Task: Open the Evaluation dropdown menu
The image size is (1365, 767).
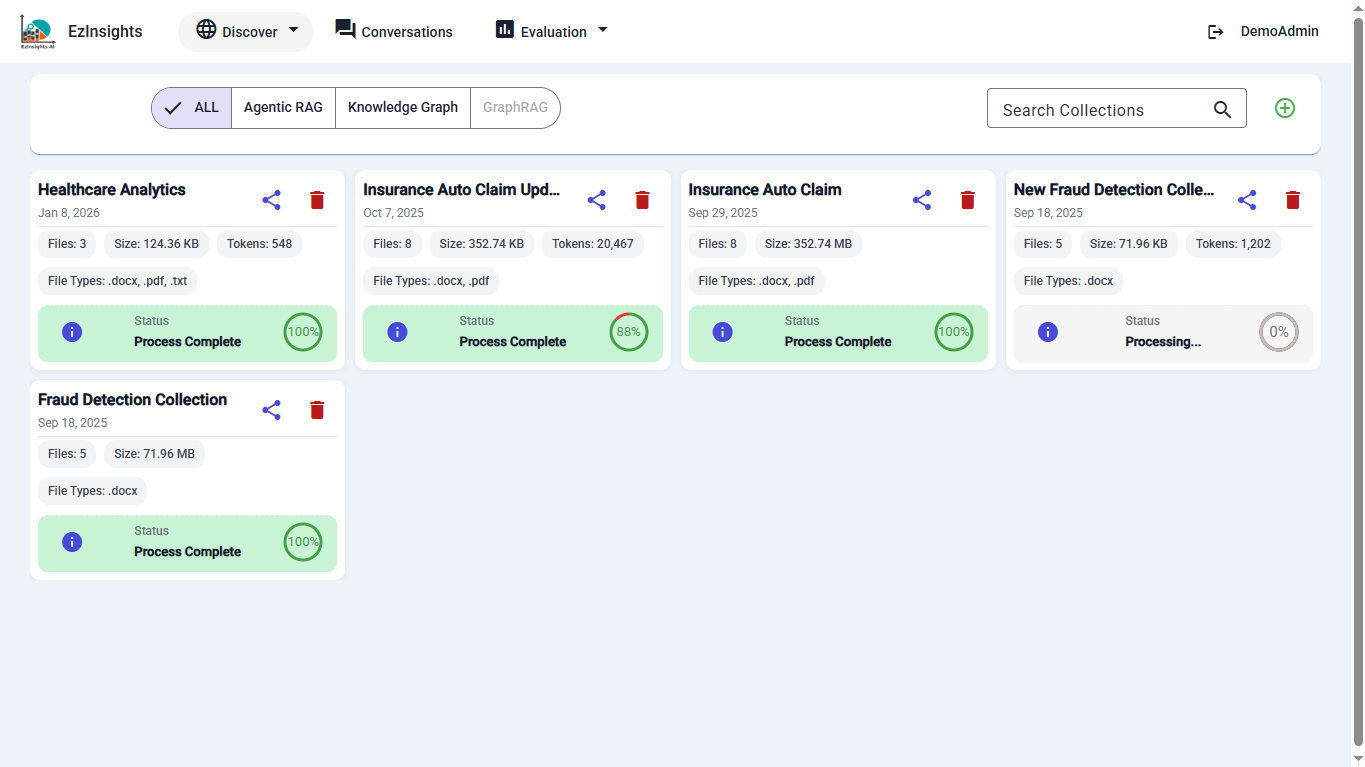Action: pos(551,32)
